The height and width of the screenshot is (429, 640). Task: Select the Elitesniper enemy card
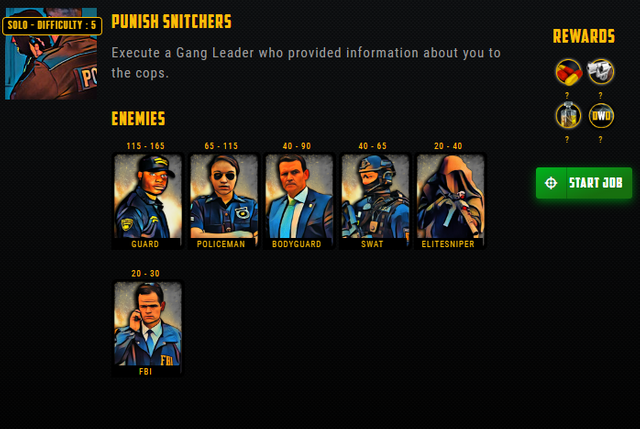pos(450,201)
